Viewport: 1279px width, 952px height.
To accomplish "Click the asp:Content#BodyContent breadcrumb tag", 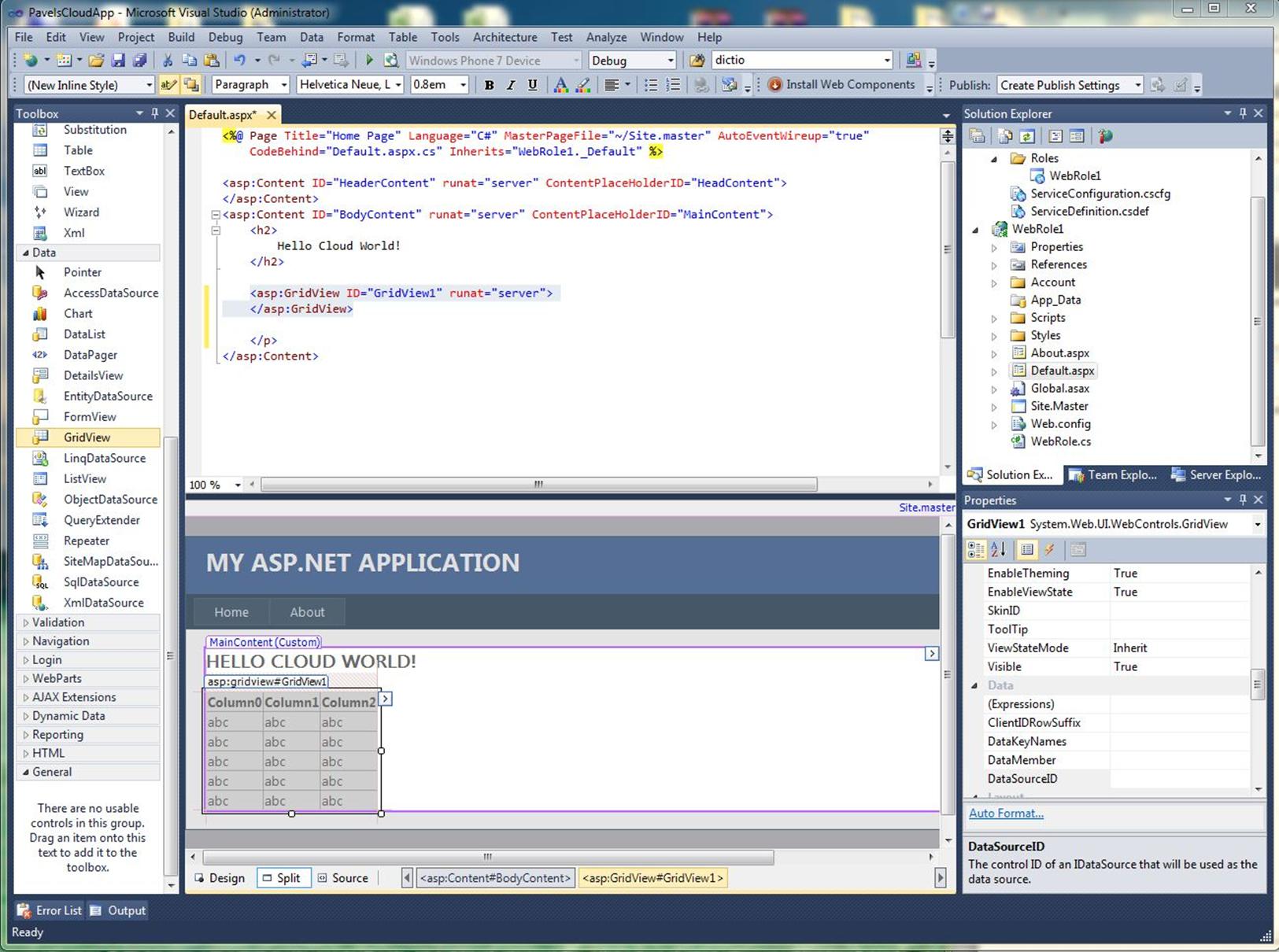I will point(495,878).
